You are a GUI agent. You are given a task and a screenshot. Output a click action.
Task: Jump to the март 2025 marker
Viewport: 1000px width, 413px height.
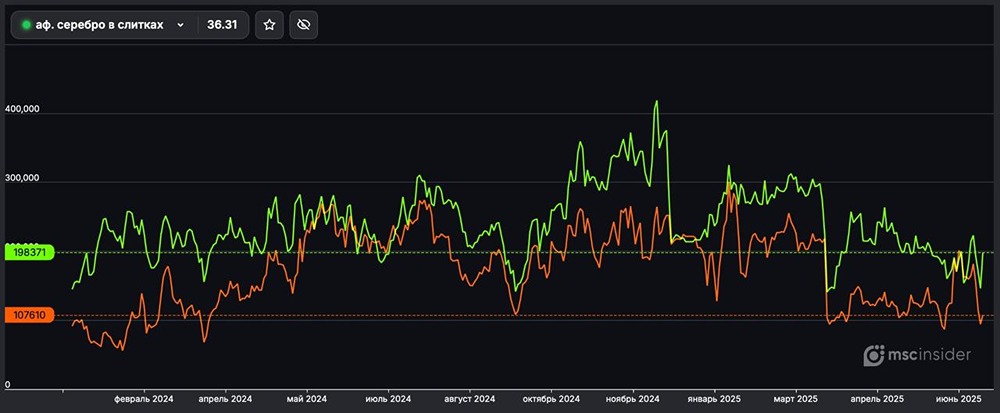(x=796, y=399)
